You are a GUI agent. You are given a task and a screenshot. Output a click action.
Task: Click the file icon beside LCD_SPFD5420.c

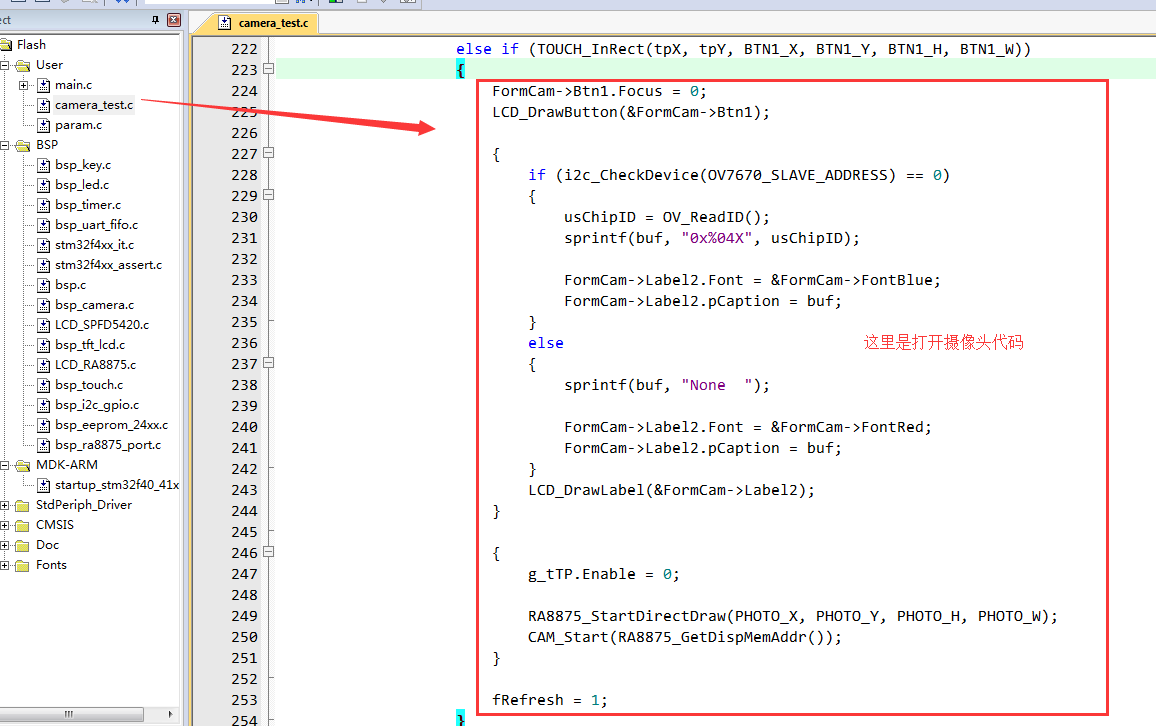click(x=43, y=324)
